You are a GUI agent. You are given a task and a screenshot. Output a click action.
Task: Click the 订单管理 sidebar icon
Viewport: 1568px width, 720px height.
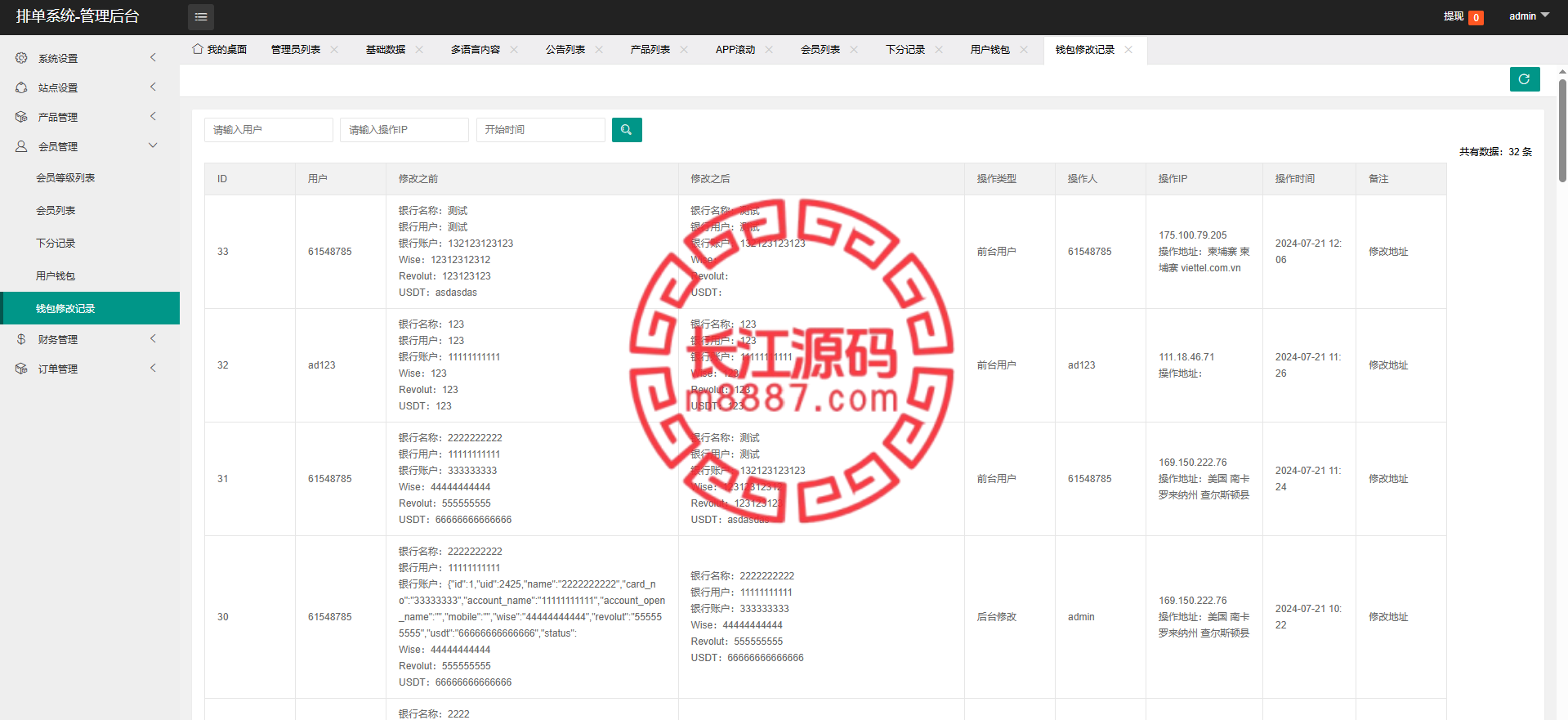[x=21, y=369]
